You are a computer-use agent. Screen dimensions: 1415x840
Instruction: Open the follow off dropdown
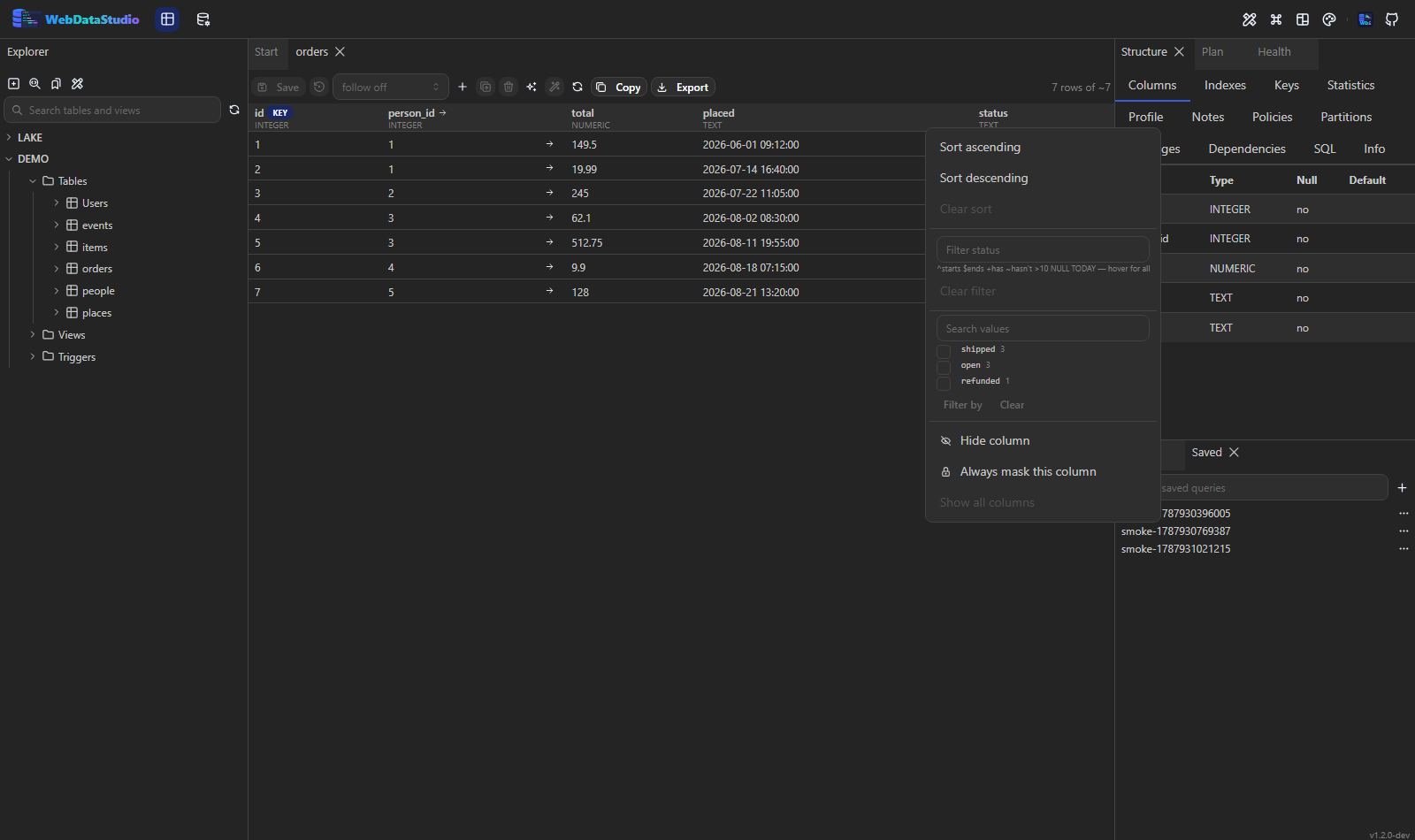point(391,87)
